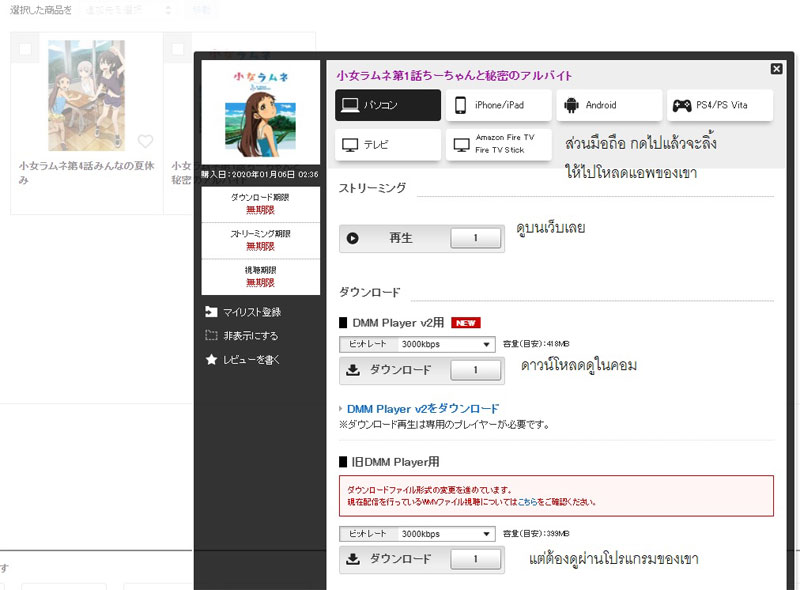
Task: Click the 再生 streaming play button
Action: 422,238
